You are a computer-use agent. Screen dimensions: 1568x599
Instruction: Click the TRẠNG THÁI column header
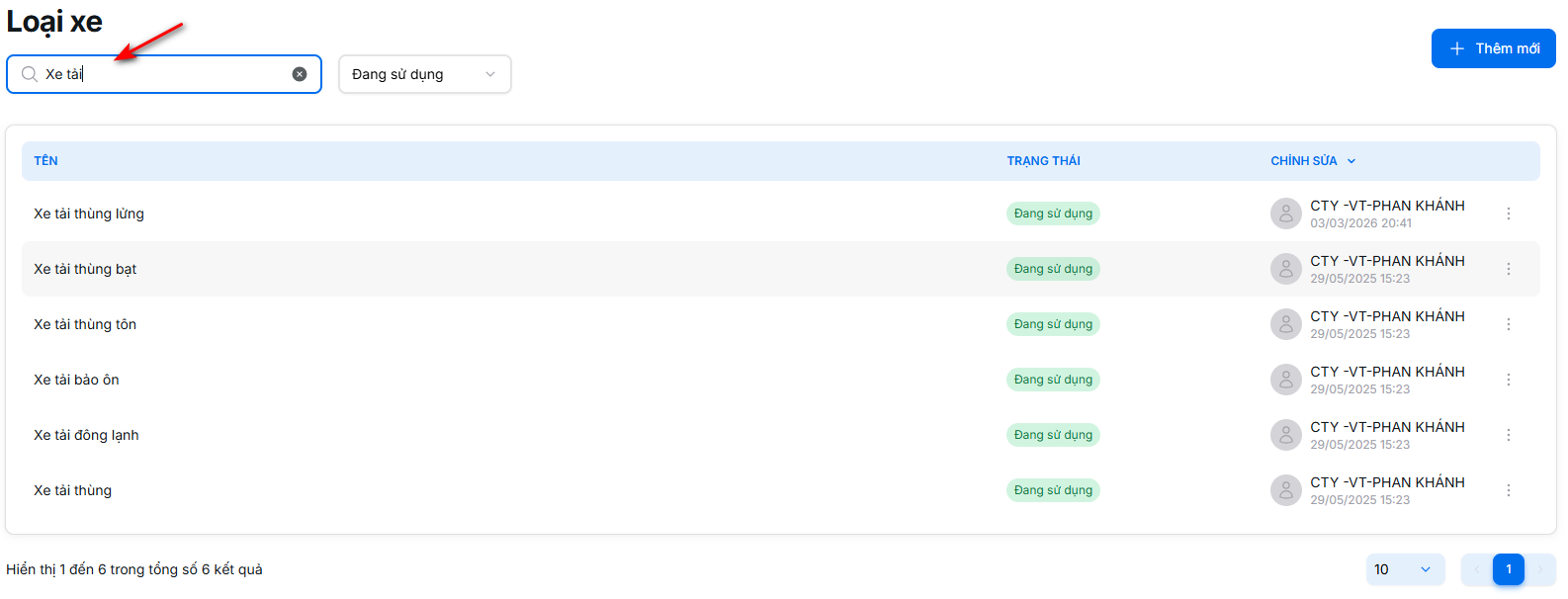1043,161
